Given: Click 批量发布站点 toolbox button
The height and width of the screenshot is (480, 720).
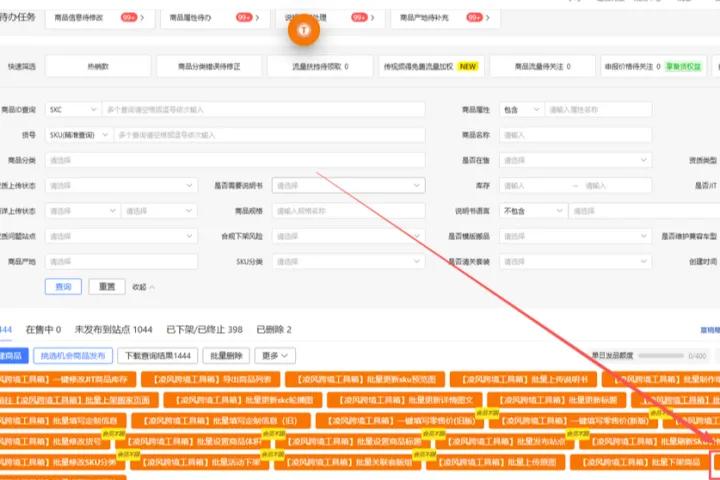Looking at the screenshot, I should [x=504, y=441].
